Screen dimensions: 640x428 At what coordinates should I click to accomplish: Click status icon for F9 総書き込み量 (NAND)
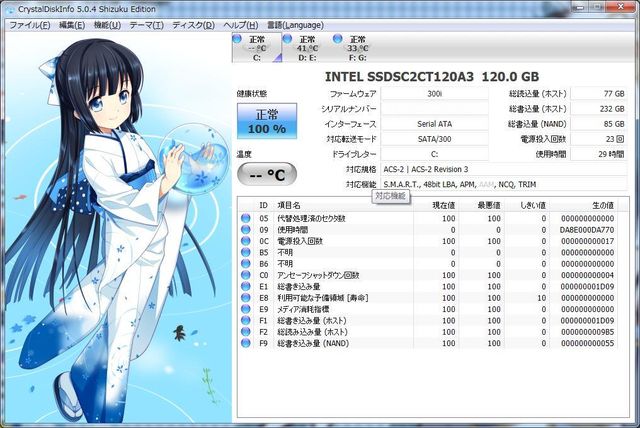pos(245,344)
